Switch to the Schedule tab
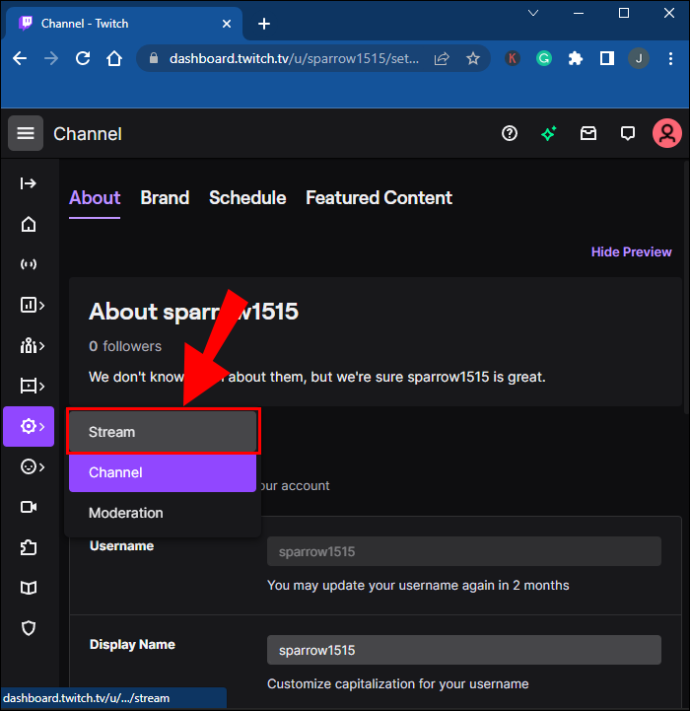This screenshot has height=711, width=690. (x=248, y=198)
